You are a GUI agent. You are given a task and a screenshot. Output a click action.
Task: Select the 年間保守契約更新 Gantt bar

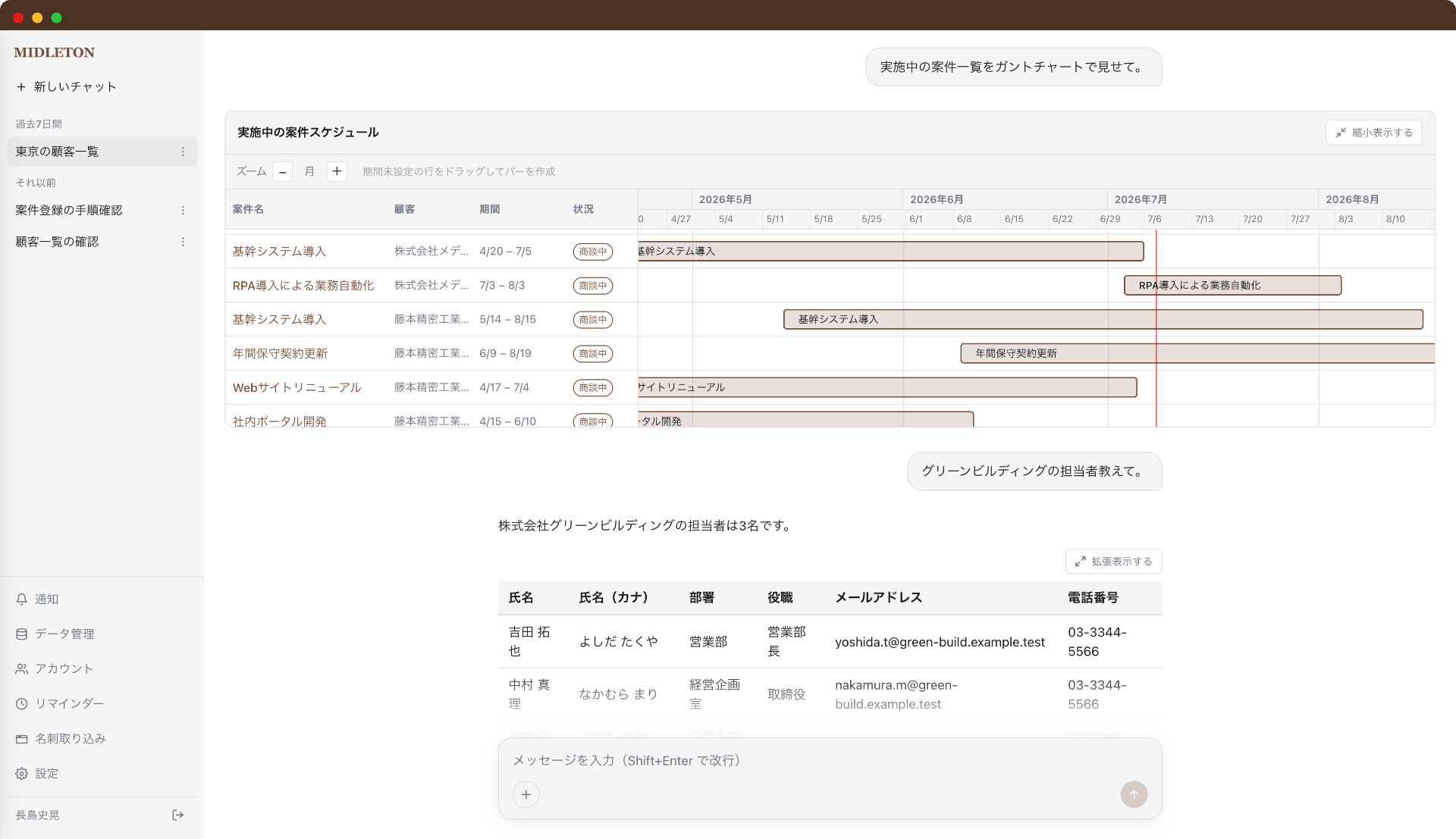point(1197,353)
